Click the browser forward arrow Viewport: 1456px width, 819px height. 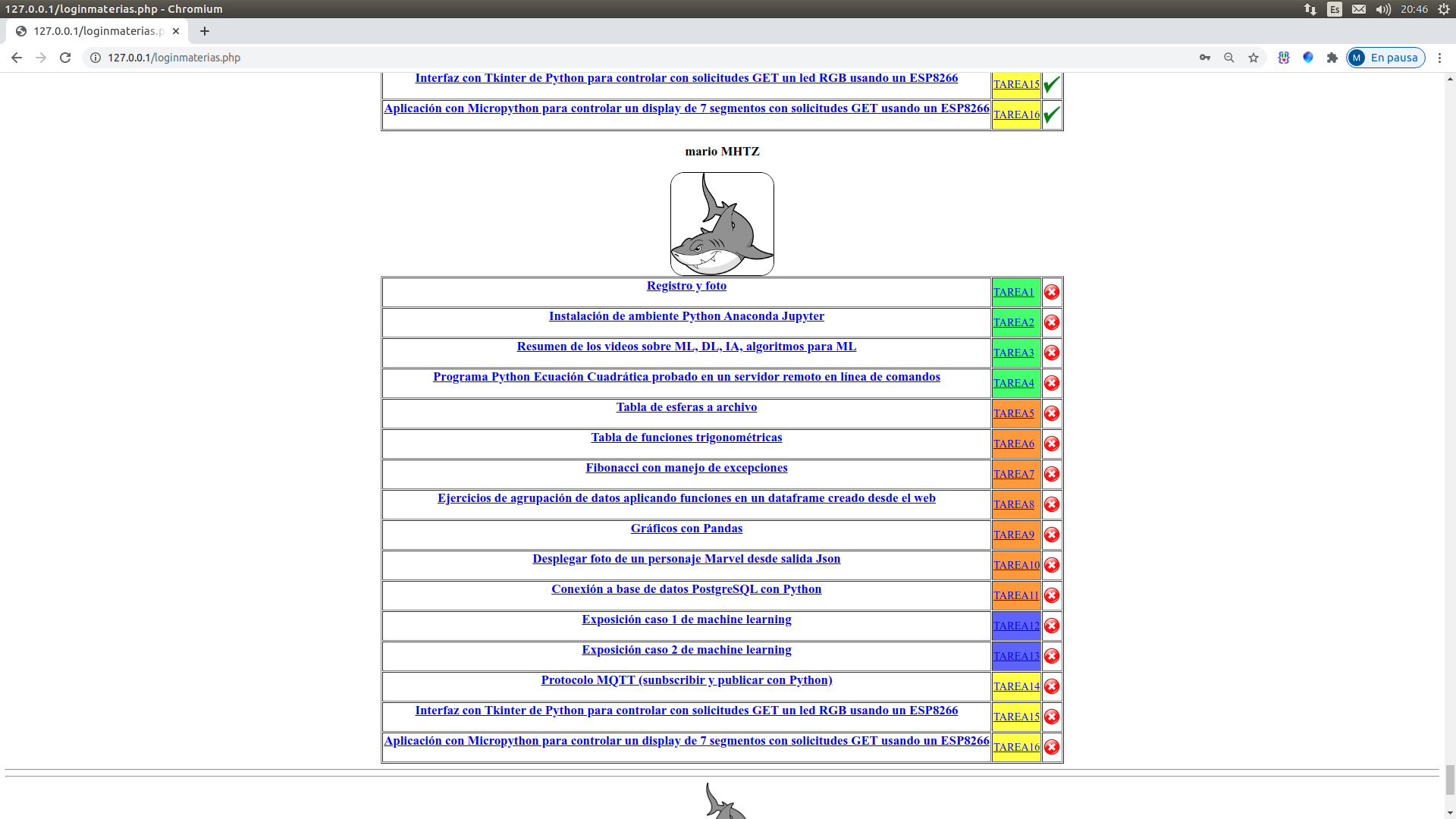click(41, 58)
